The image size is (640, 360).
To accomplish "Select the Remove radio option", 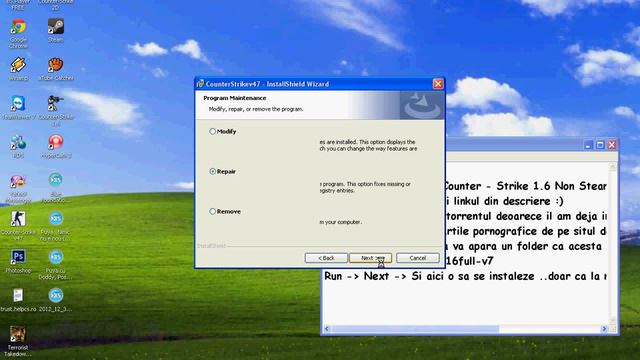I will 212,211.
